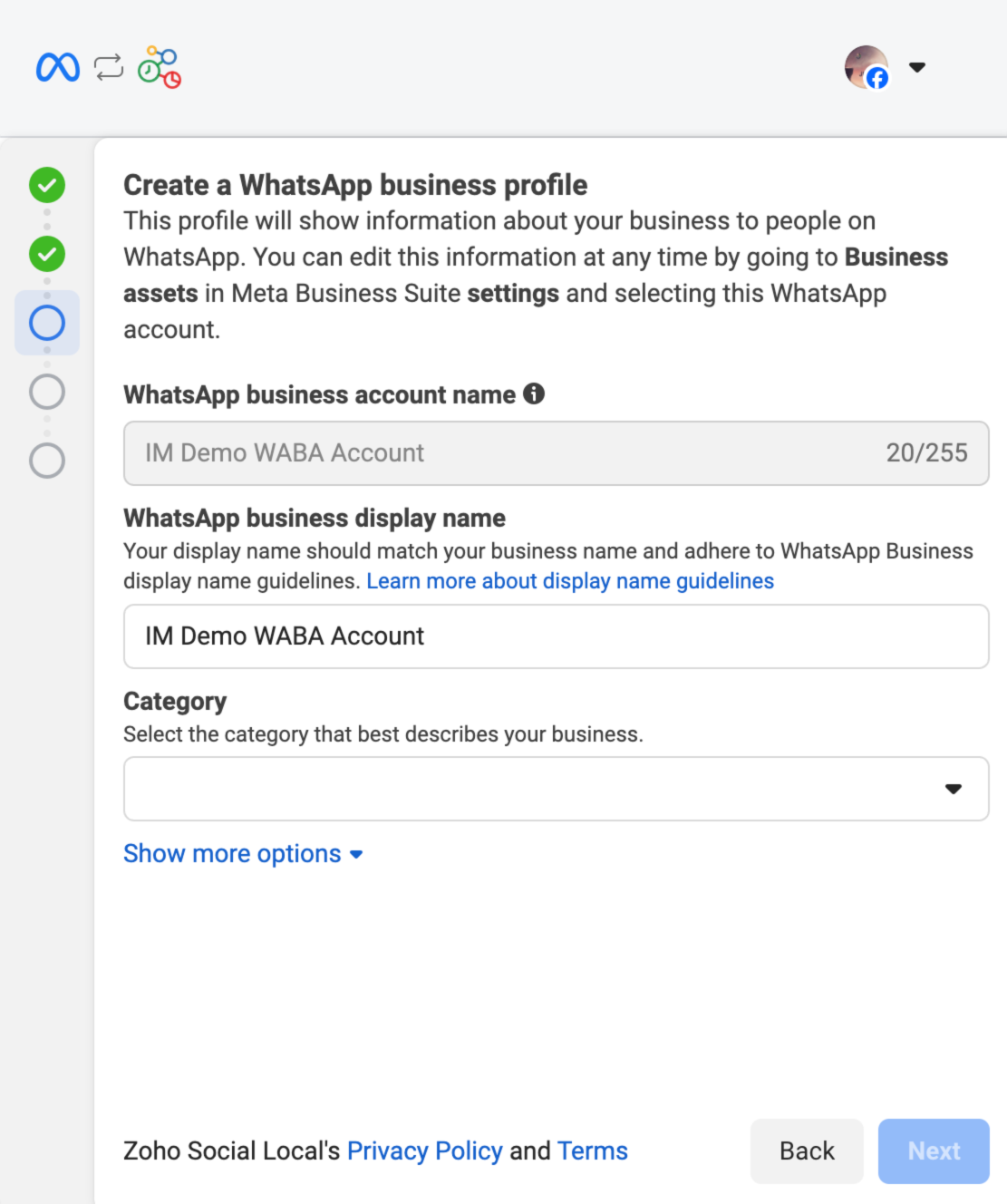Click the Zoho Social app icon
The image size is (1007, 1204).
point(160,67)
